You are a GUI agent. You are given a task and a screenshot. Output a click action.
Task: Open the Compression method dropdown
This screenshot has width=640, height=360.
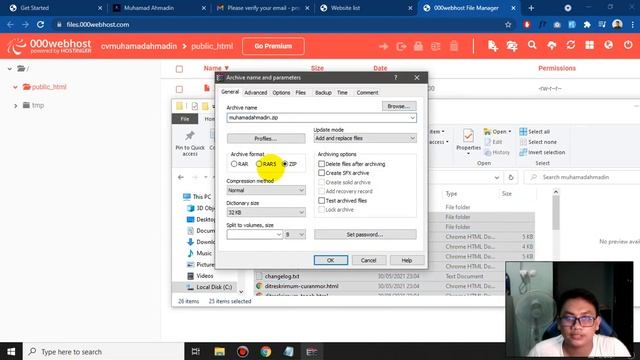(301, 190)
